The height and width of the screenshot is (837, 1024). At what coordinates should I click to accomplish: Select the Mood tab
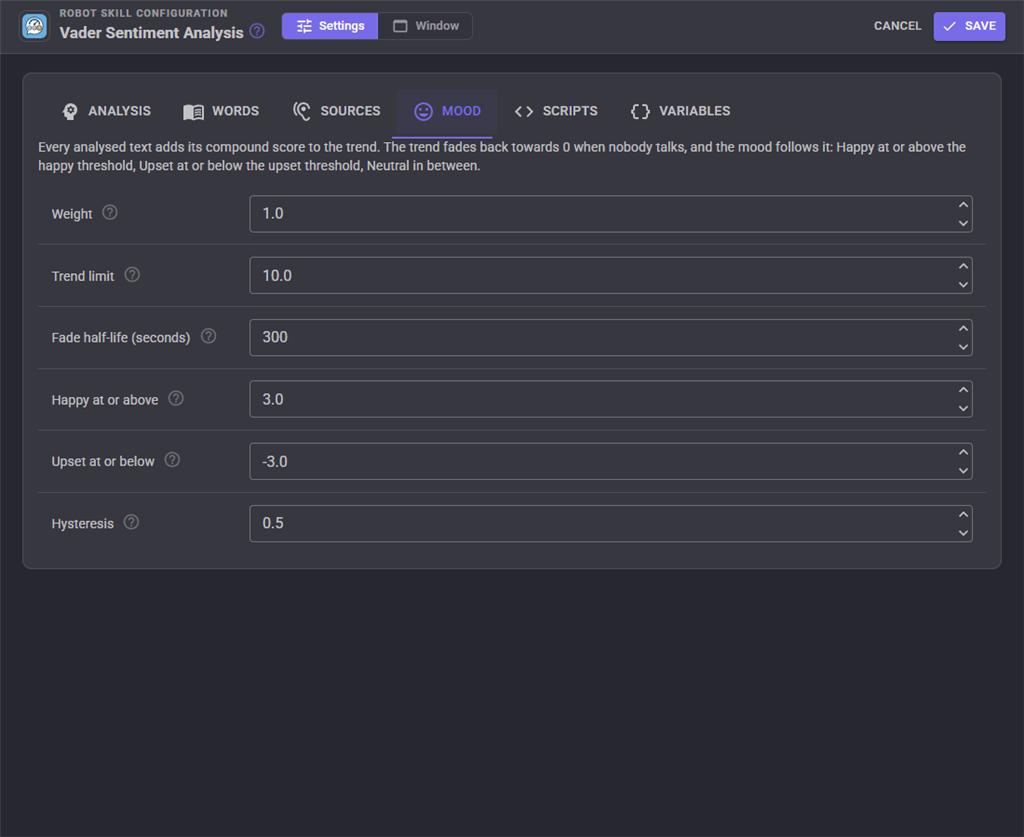[x=447, y=111]
